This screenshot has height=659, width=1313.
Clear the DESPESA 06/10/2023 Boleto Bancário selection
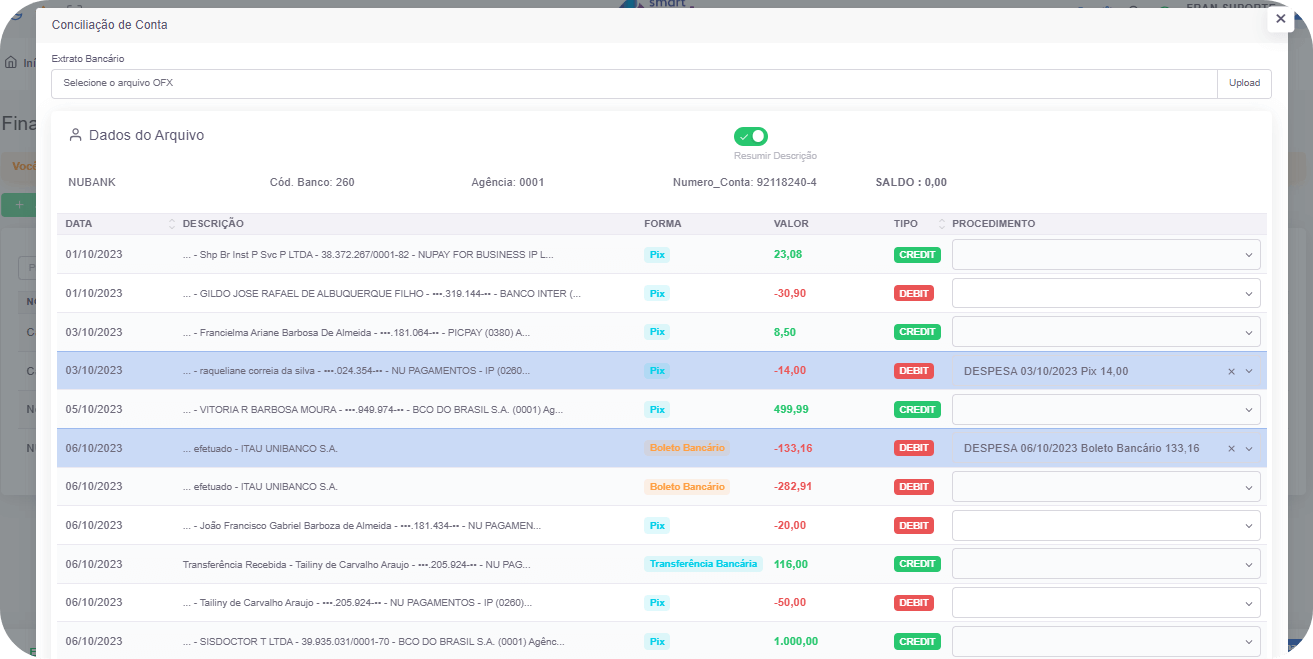click(1231, 449)
